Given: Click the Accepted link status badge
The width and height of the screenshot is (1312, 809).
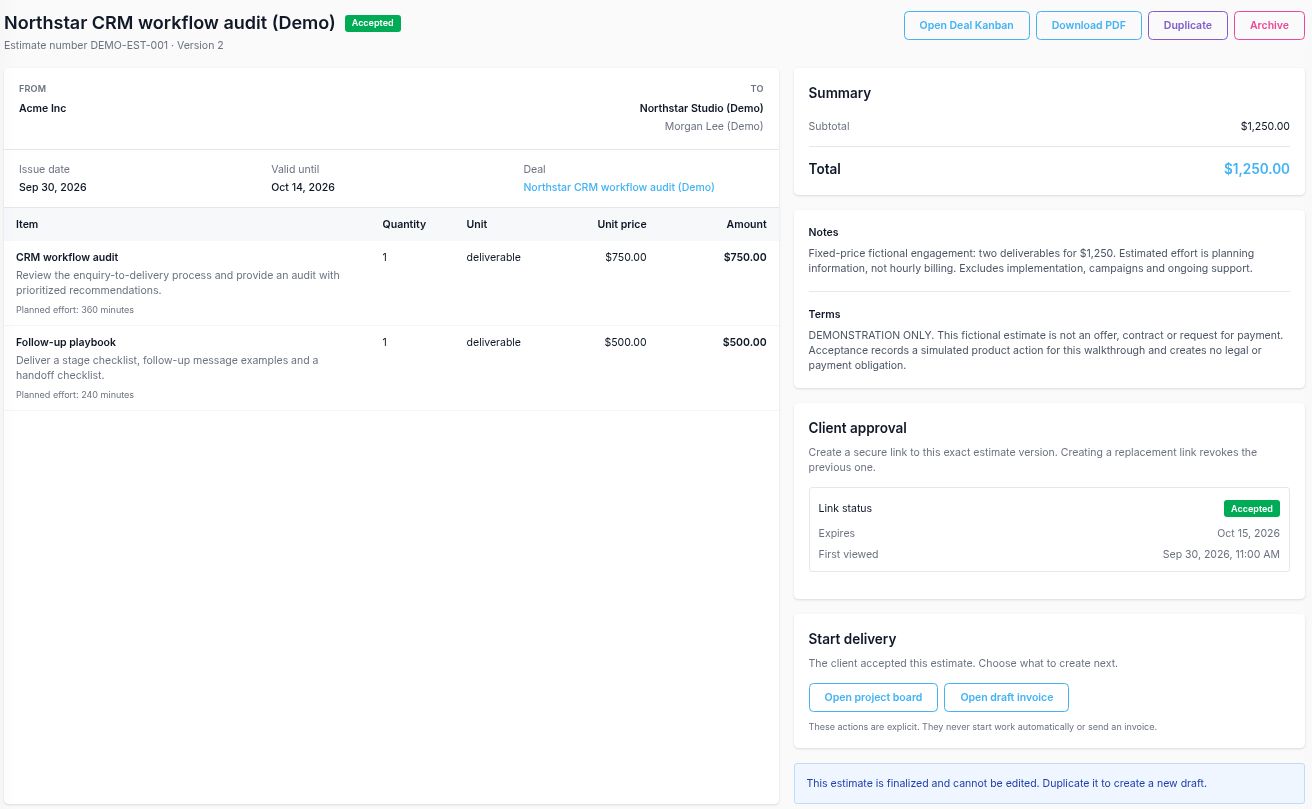Looking at the screenshot, I should coord(1252,508).
